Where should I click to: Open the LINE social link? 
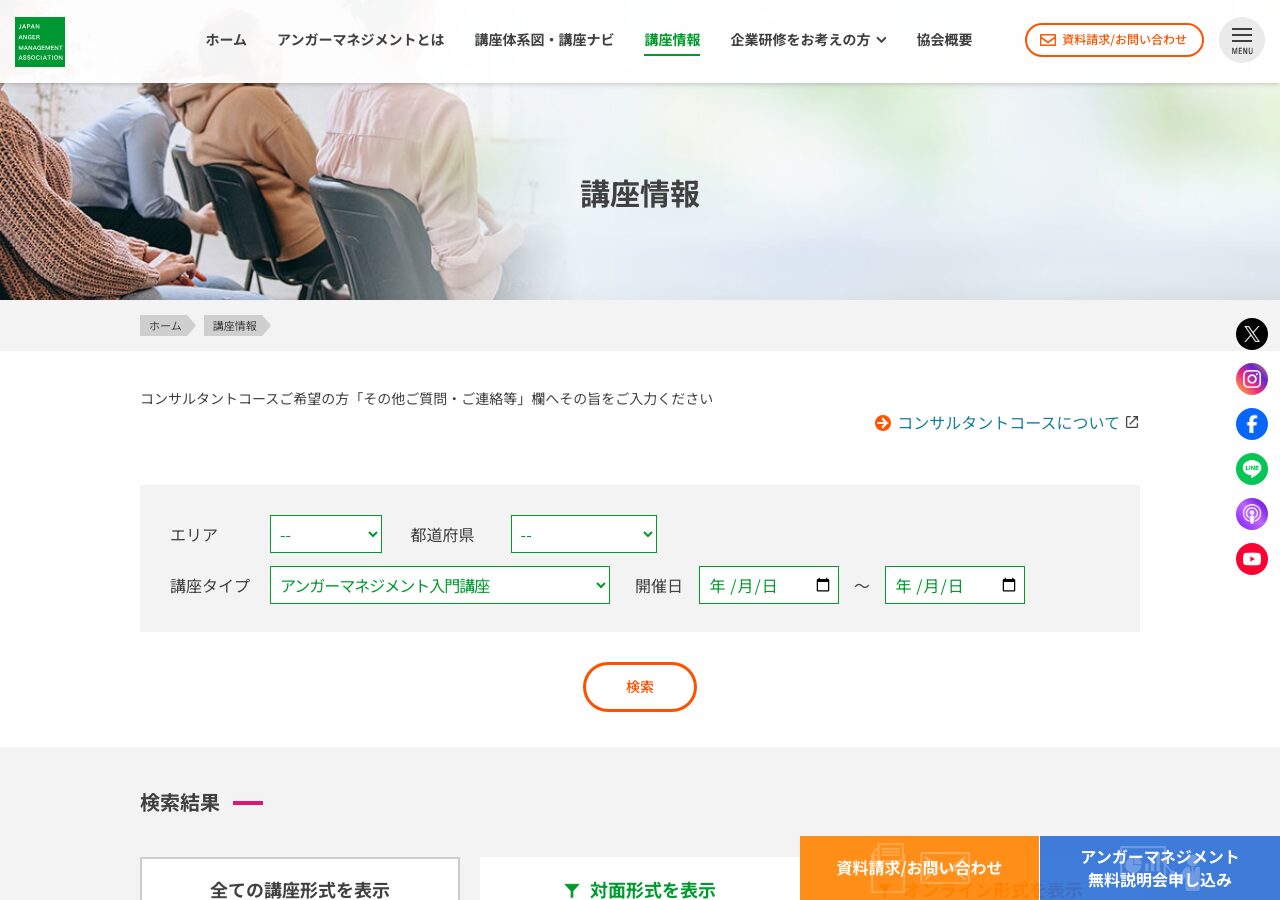pos(1252,469)
